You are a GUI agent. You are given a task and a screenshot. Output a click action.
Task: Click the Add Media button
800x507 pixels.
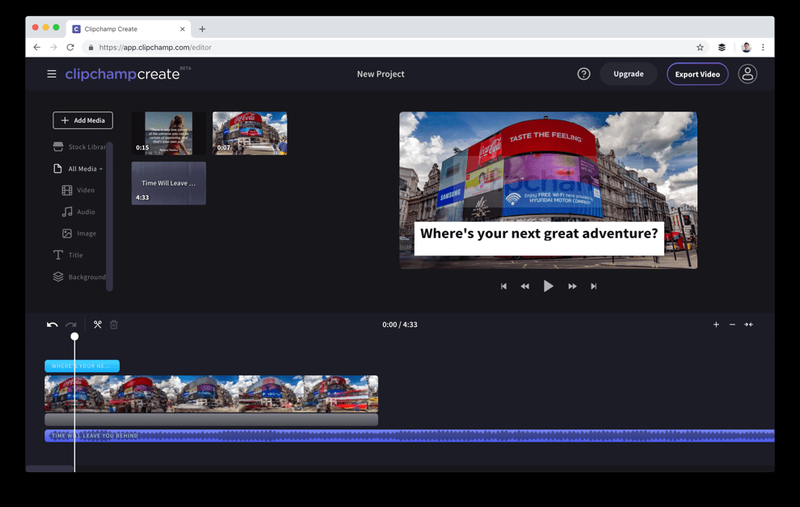(83, 120)
